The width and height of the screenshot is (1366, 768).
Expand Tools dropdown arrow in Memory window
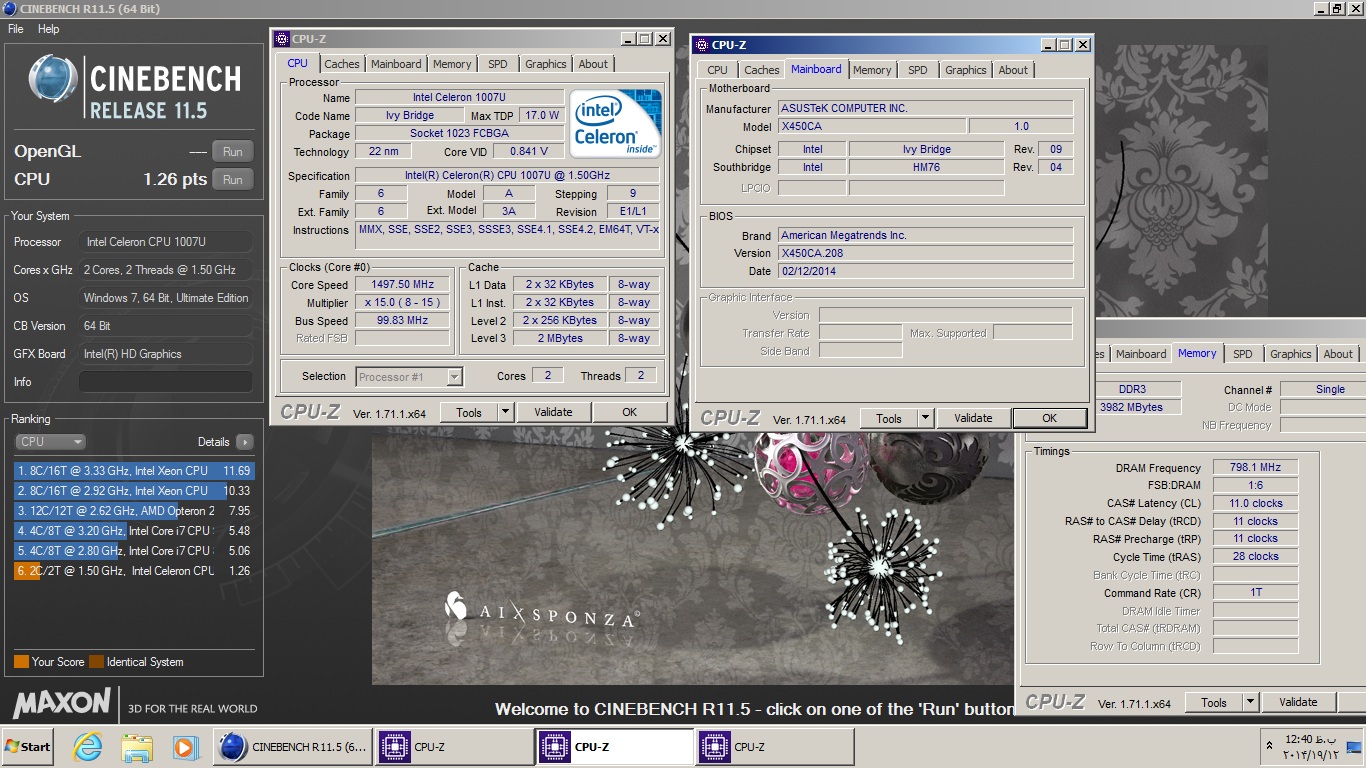tap(1250, 702)
